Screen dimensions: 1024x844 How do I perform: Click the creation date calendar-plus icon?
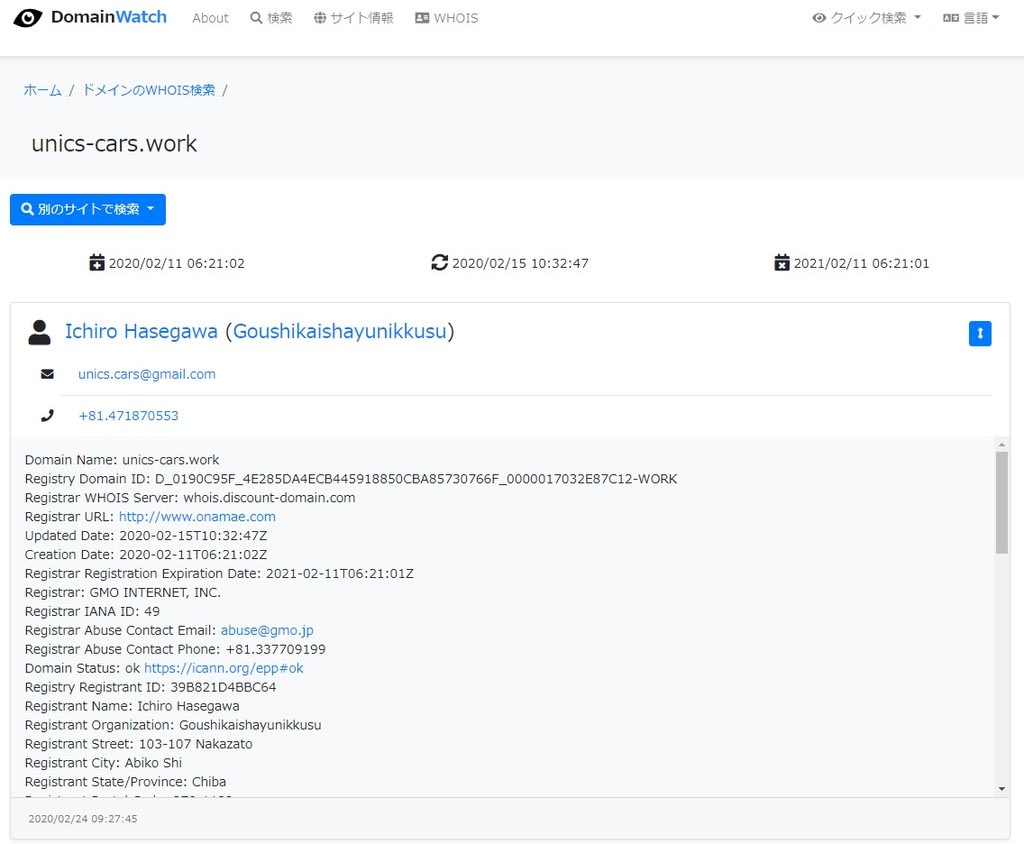tap(97, 263)
